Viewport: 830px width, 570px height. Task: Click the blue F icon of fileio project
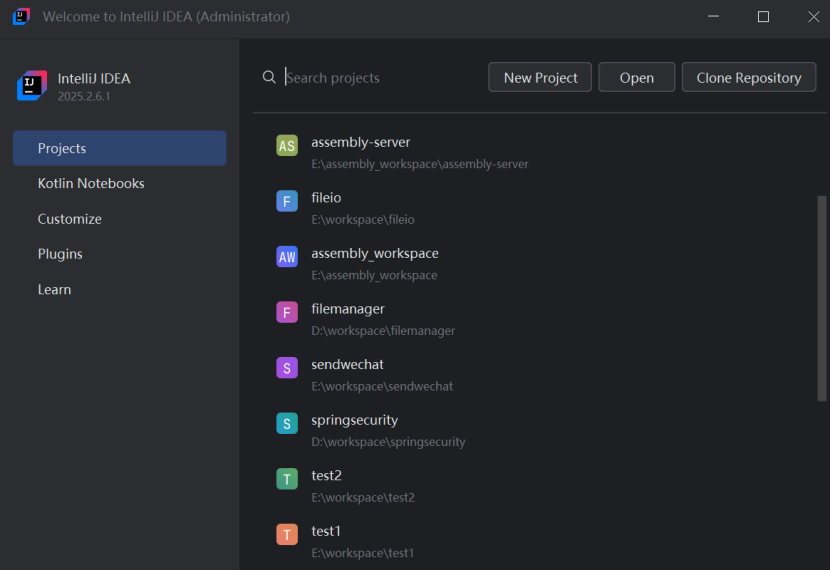(287, 201)
